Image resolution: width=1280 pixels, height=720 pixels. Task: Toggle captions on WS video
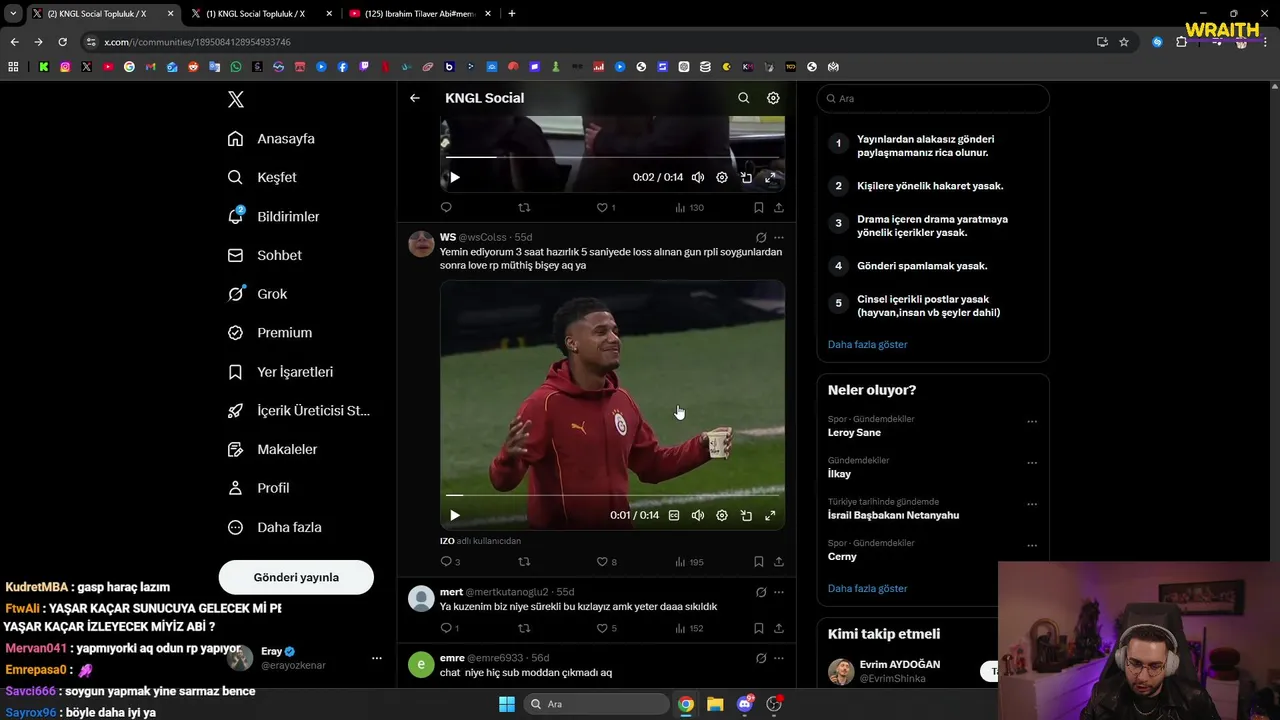[674, 515]
